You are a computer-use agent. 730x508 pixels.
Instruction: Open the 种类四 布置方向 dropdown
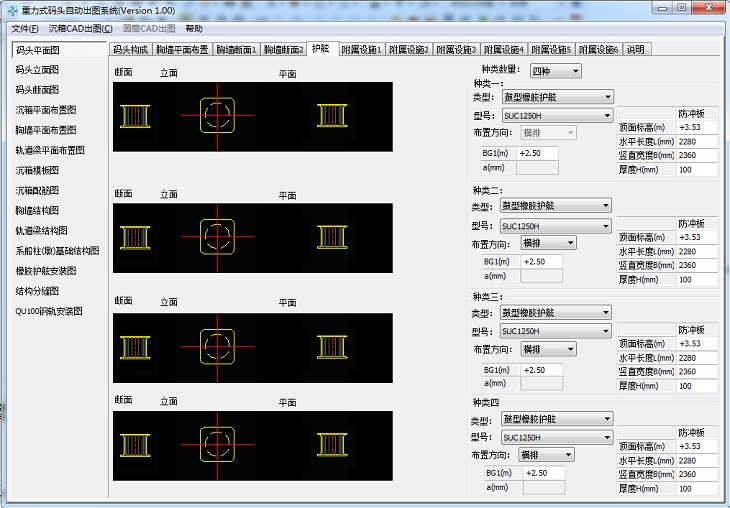(x=547, y=454)
